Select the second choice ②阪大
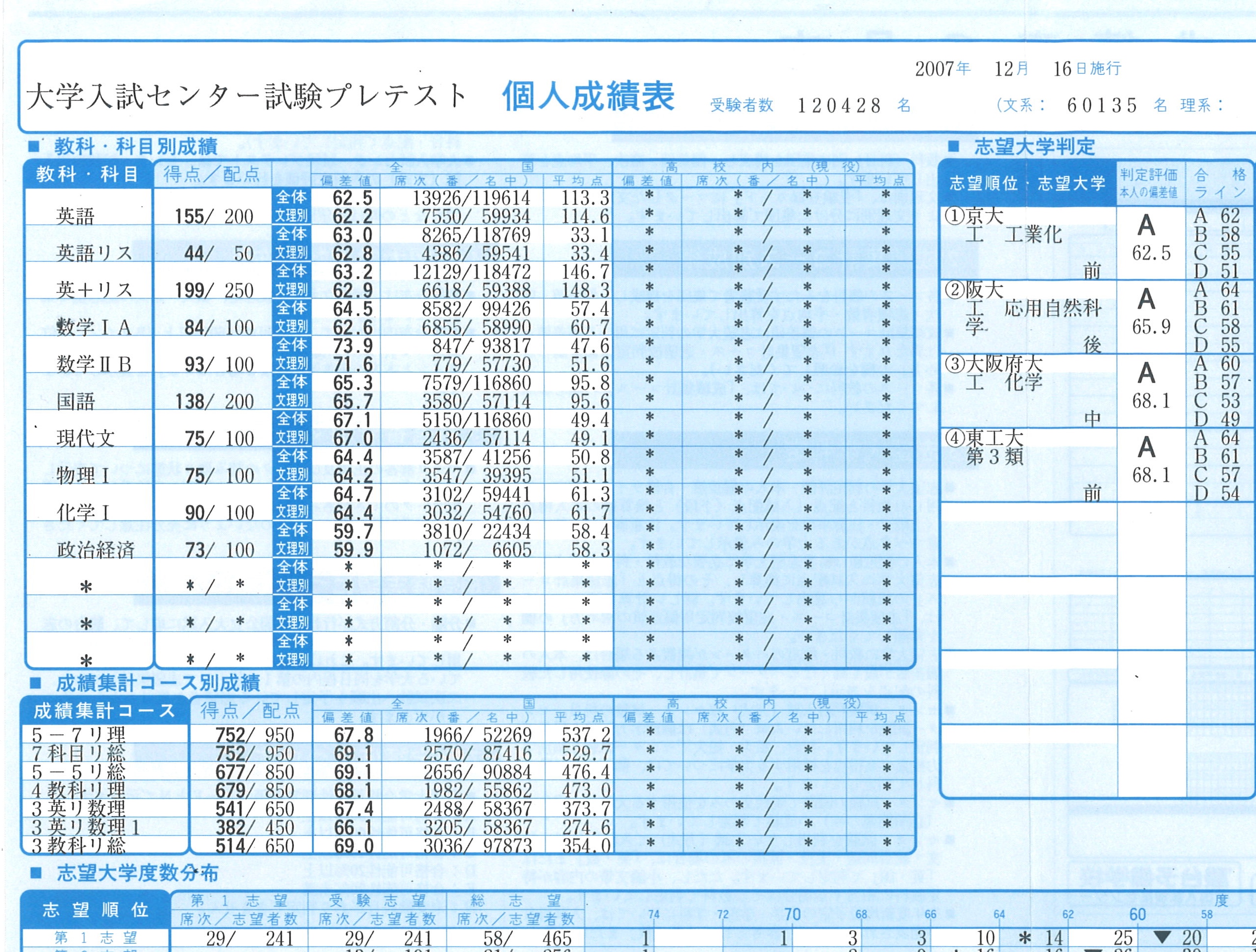Image resolution: width=1256 pixels, height=952 pixels. click(x=974, y=290)
